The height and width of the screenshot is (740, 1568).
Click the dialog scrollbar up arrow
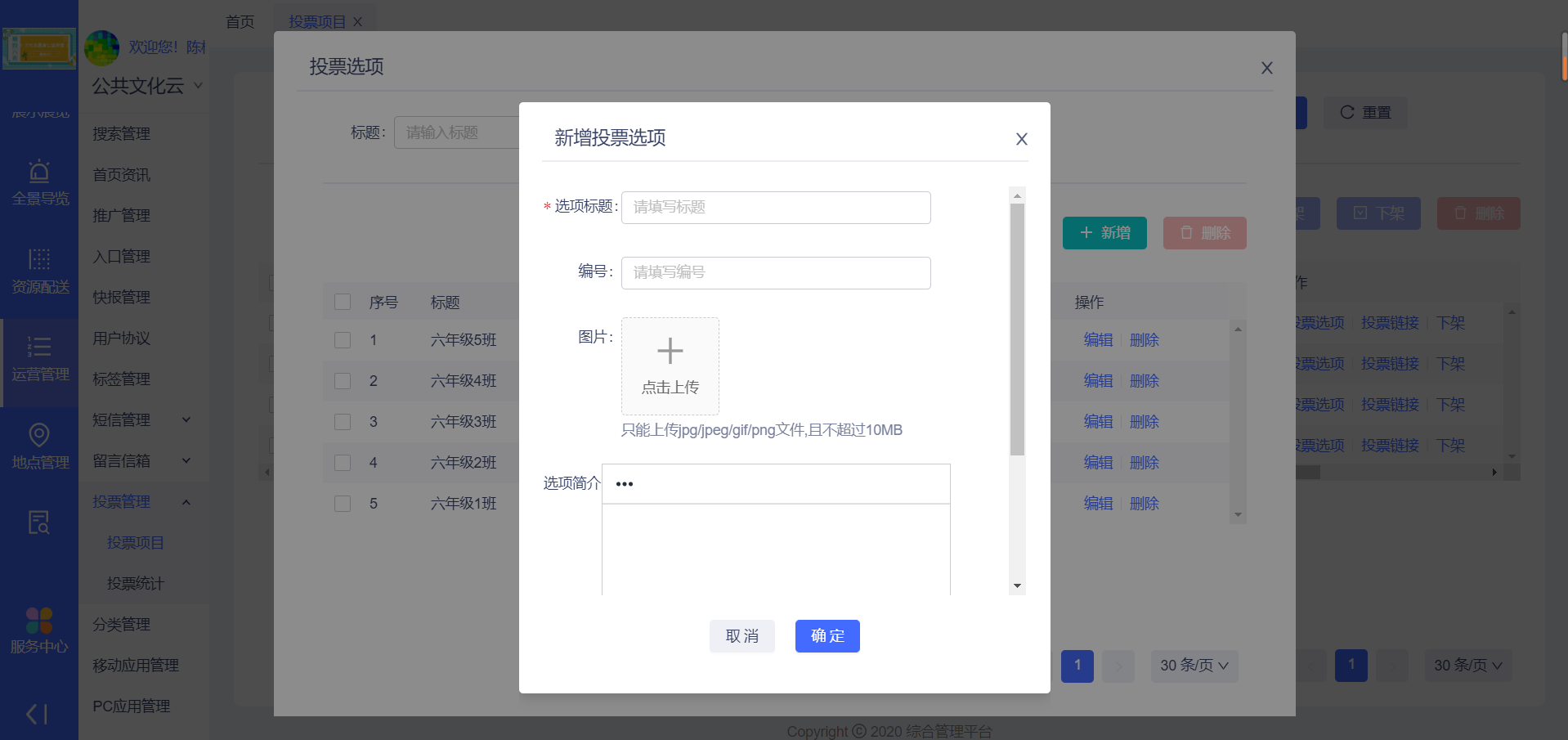1017,195
